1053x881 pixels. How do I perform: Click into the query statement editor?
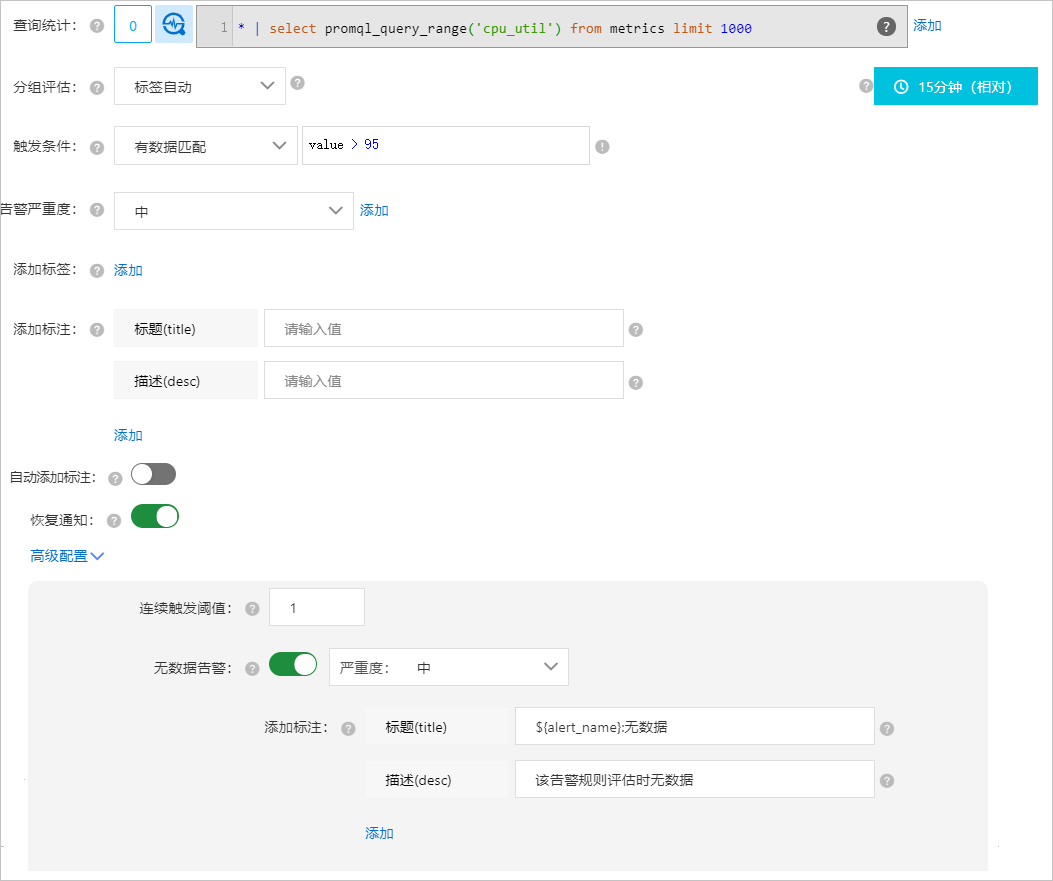(x=551, y=27)
